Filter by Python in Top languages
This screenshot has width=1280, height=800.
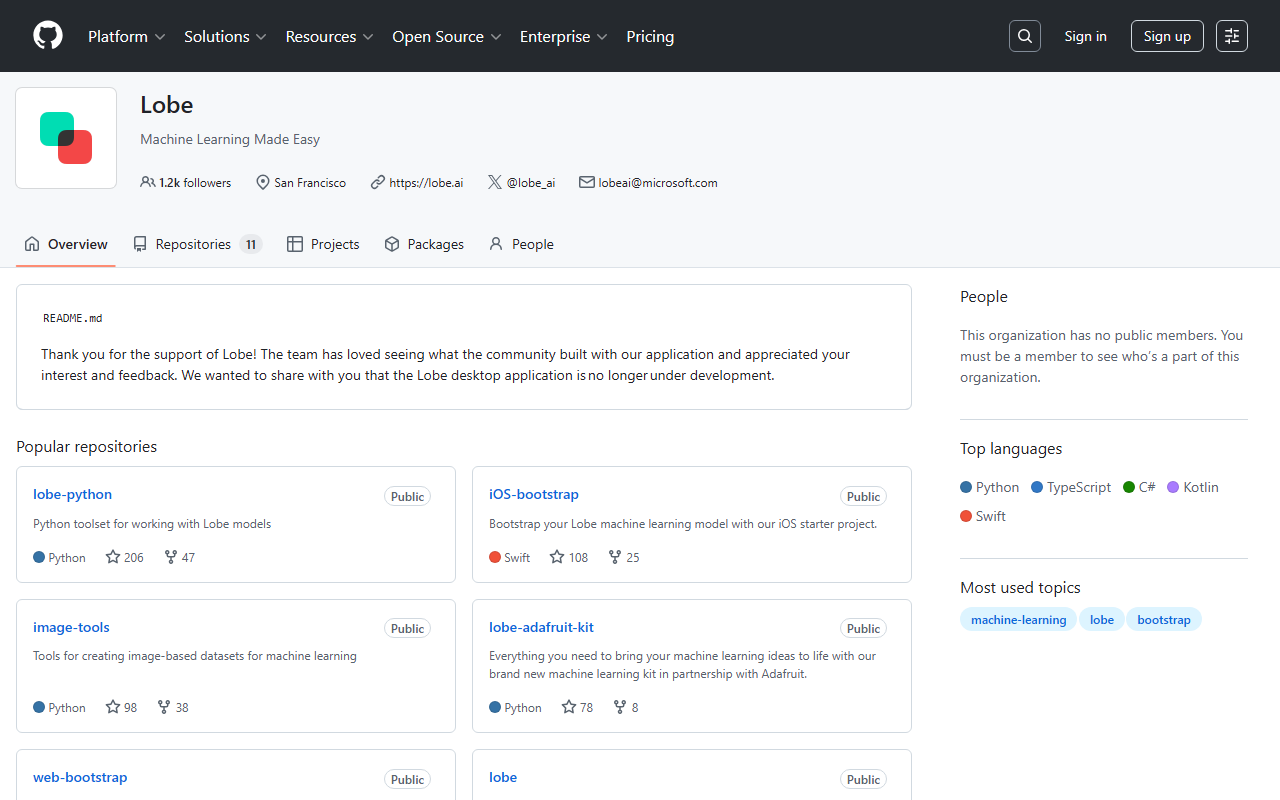[990, 487]
